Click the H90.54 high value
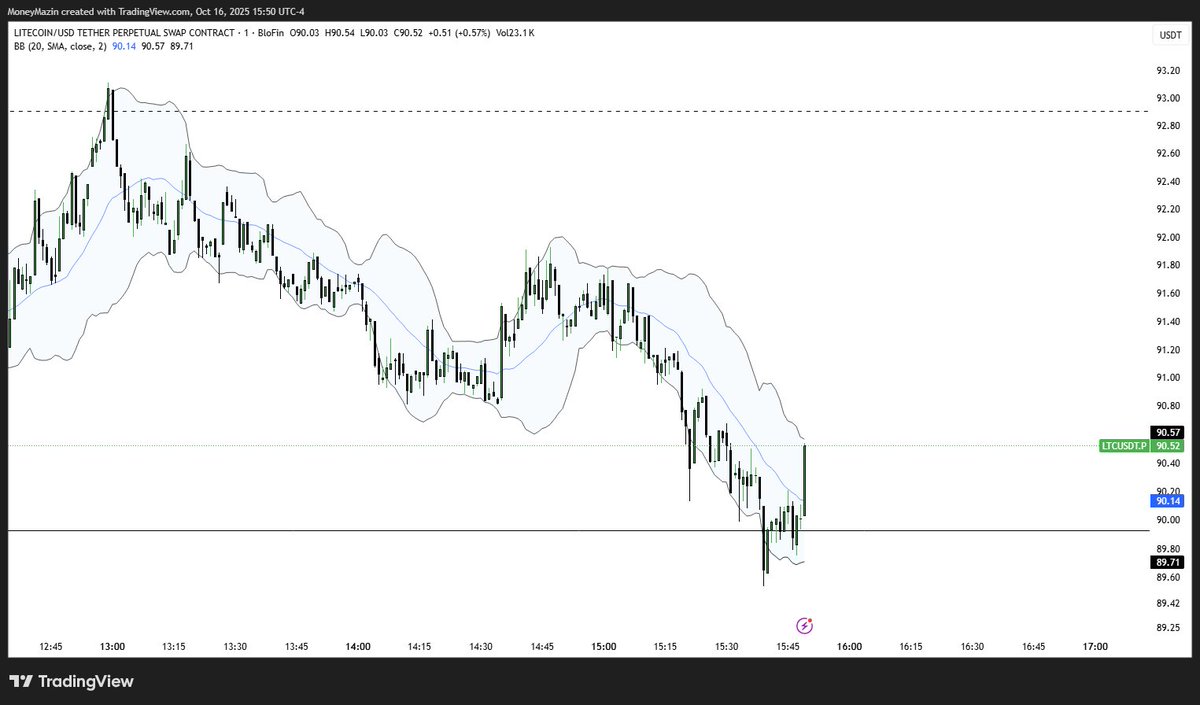Image resolution: width=1200 pixels, height=705 pixels. (339, 32)
